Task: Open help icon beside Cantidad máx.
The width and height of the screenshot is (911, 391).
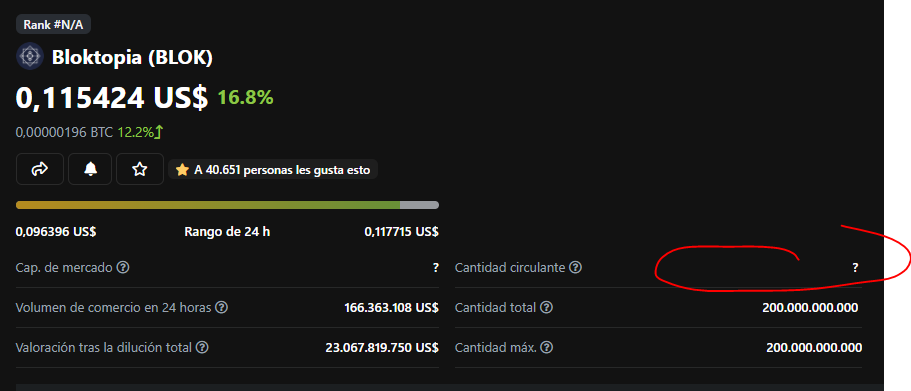Action: coord(546,347)
